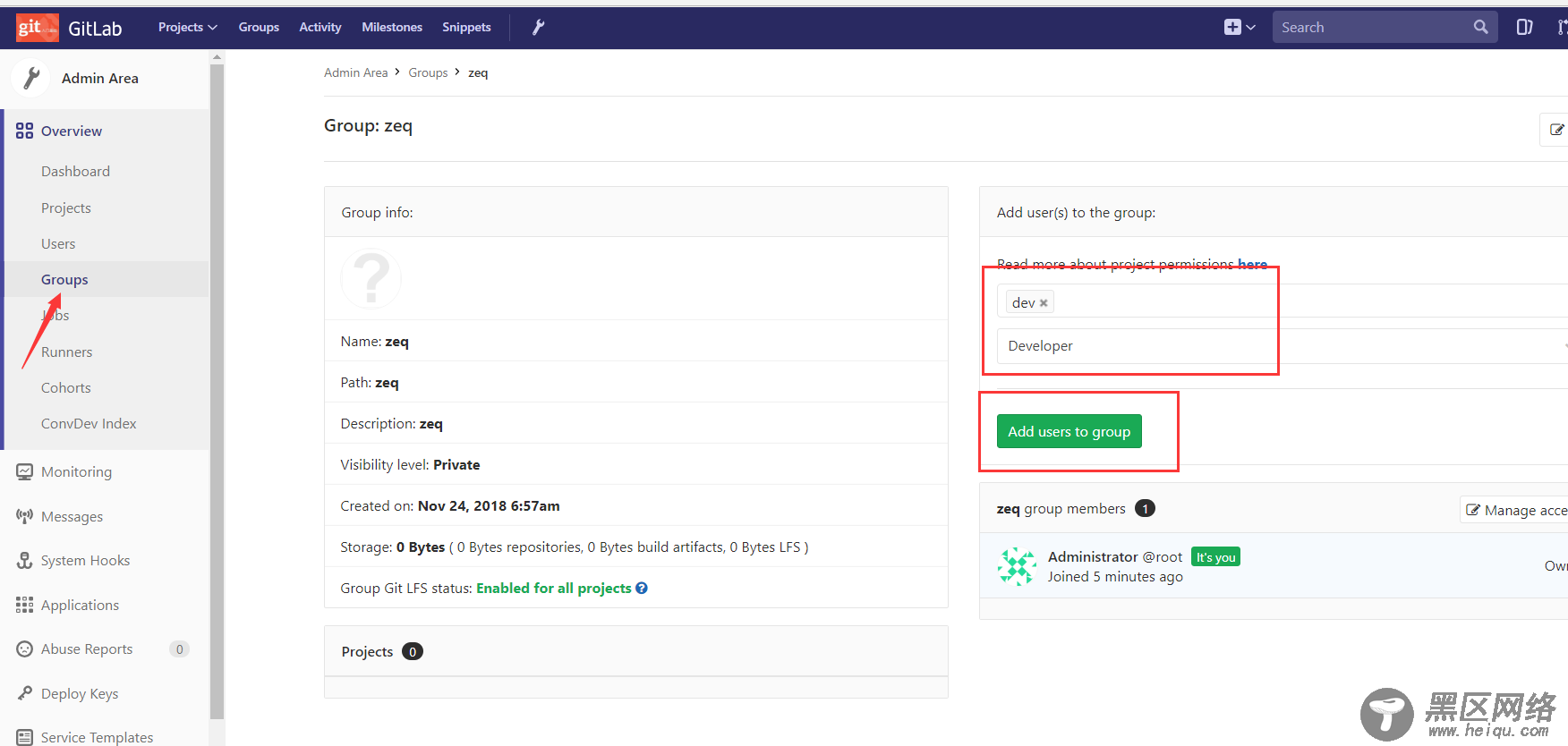1568x746 pixels.
Task: Open Monitoring section in sidebar
Action: pyautogui.click(x=76, y=471)
